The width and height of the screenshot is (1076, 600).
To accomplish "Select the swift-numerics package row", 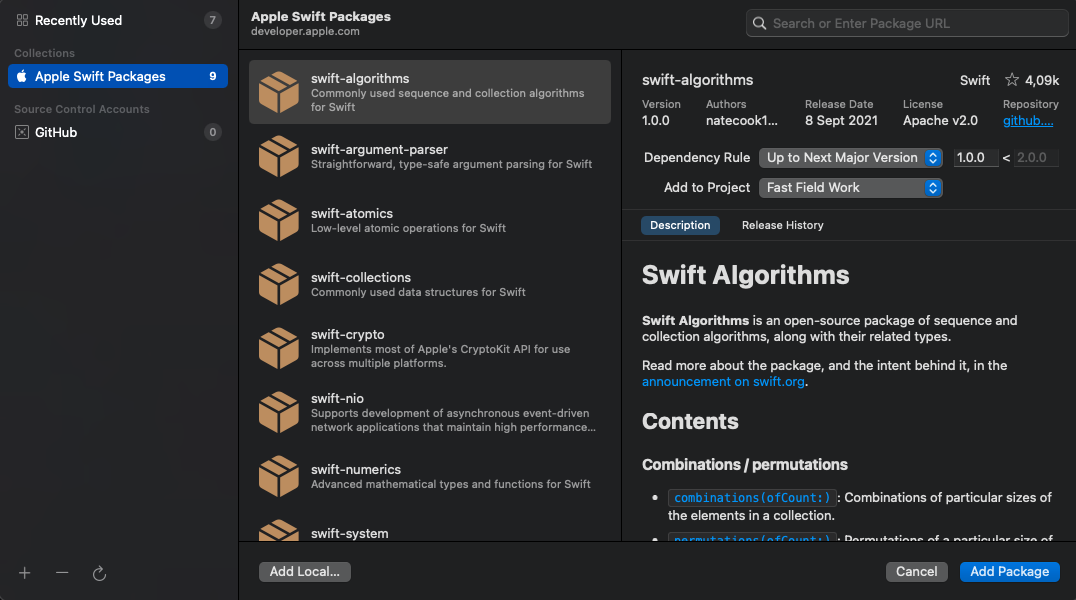I will [x=430, y=476].
